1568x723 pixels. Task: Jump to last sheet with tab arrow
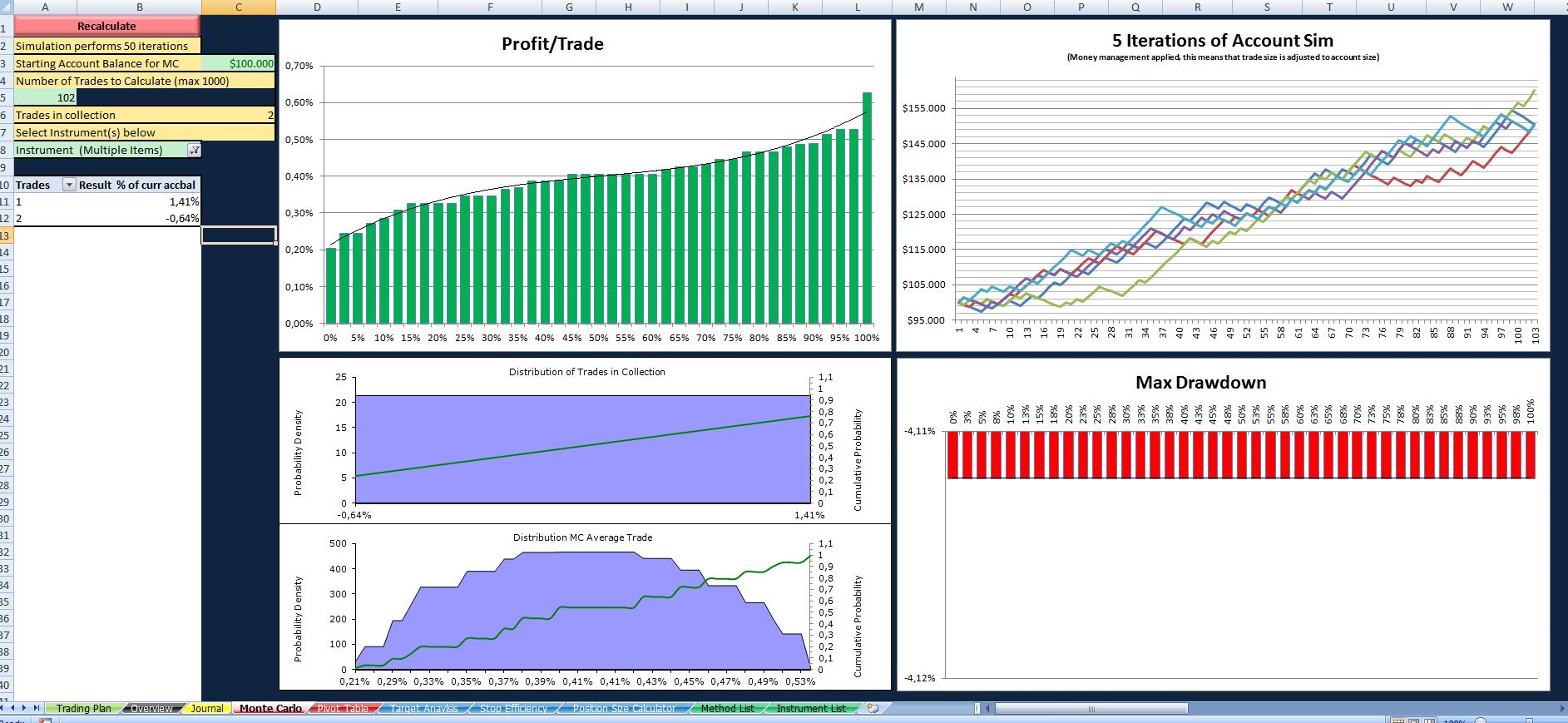36,708
